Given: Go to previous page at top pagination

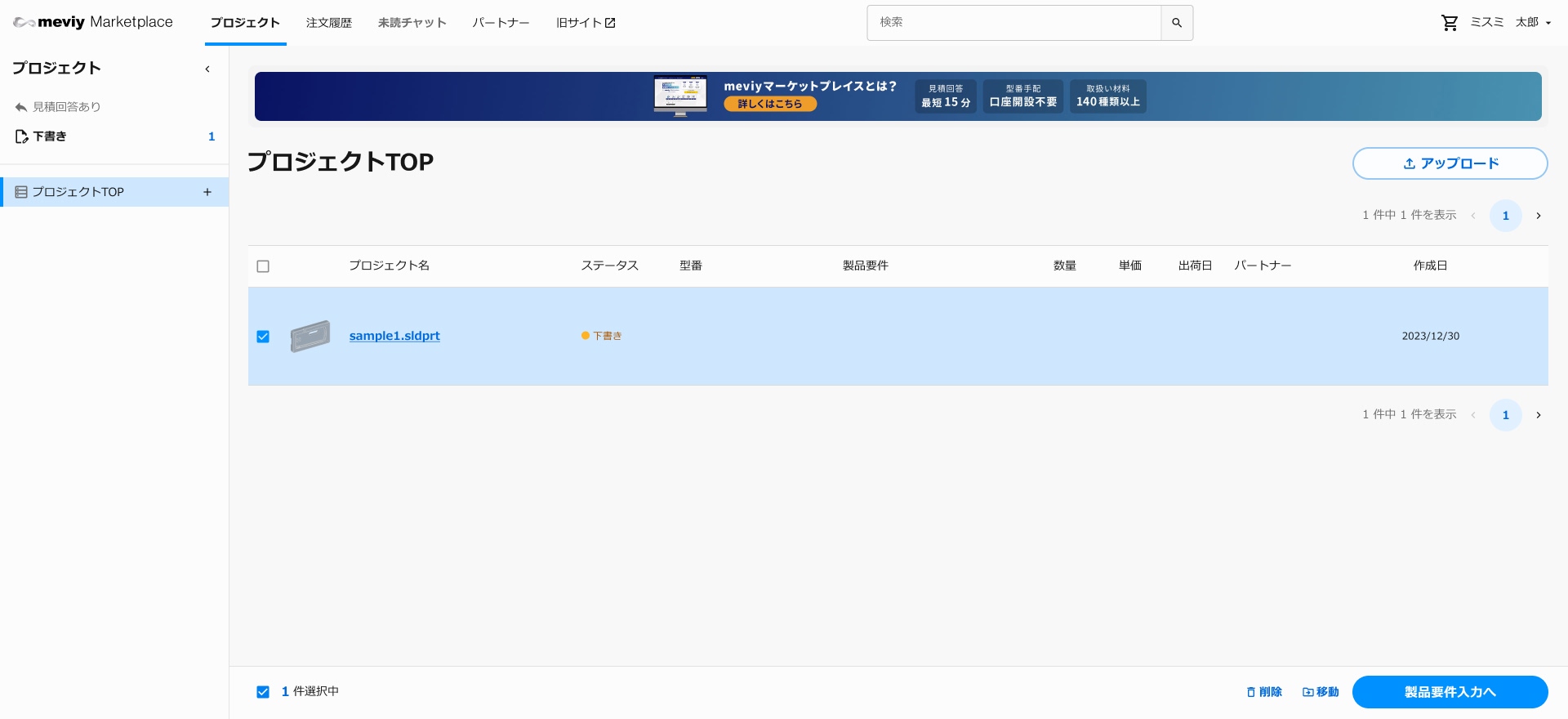Looking at the screenshot, I should [1473, 216].
